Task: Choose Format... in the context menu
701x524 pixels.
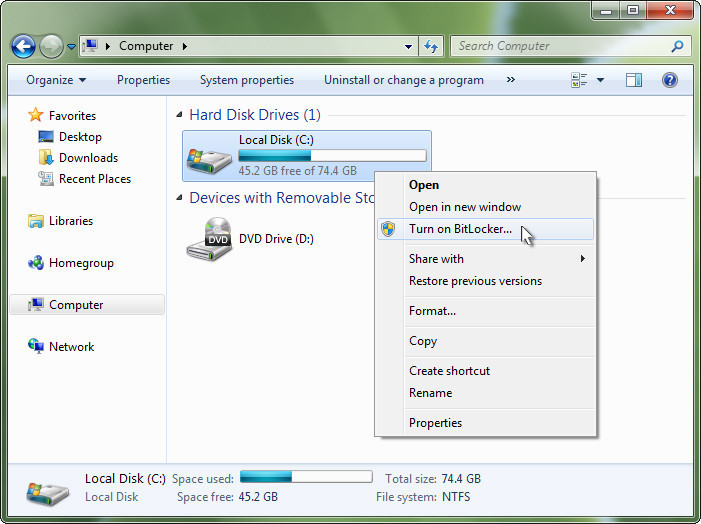Action: point(432,311)
